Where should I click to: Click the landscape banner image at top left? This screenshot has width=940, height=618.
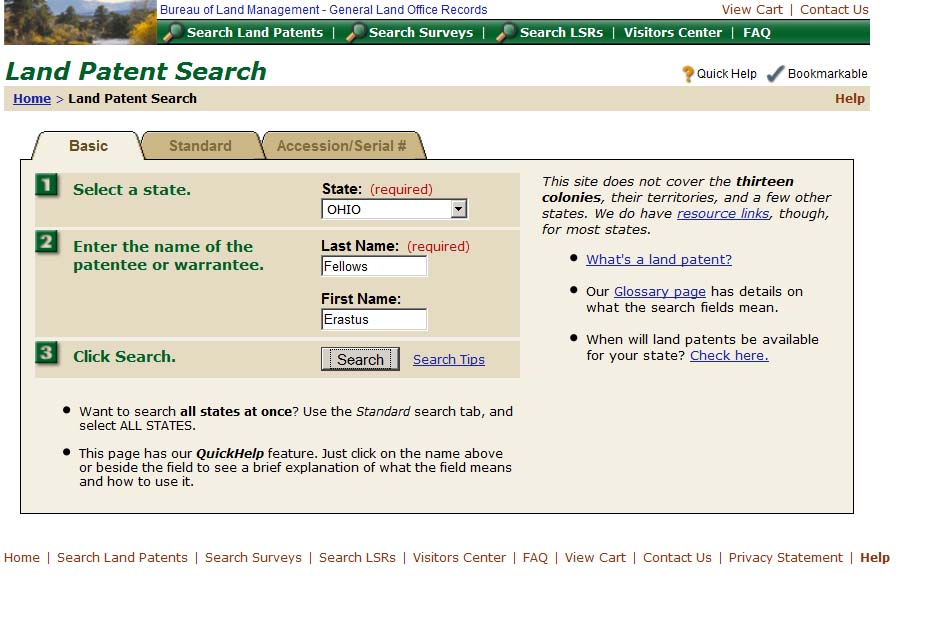[80, 22]
